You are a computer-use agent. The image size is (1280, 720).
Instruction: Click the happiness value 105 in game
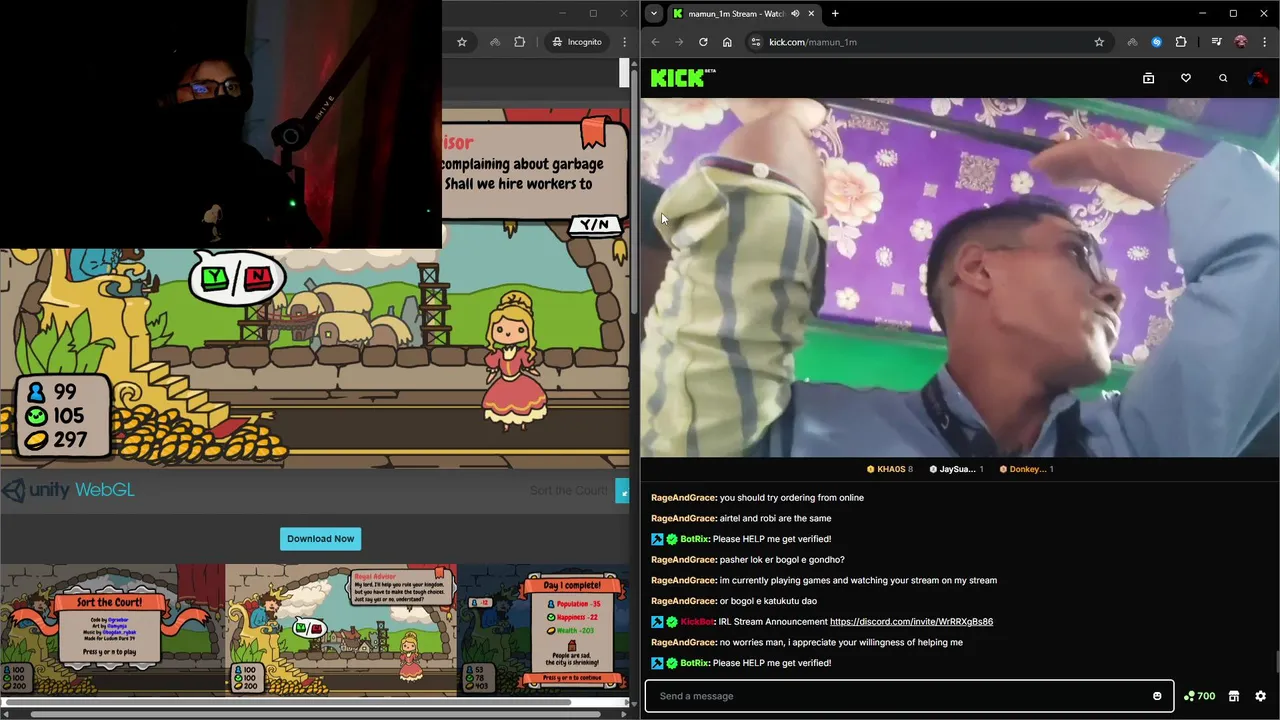pyautogui.click(x=69, y=416)
